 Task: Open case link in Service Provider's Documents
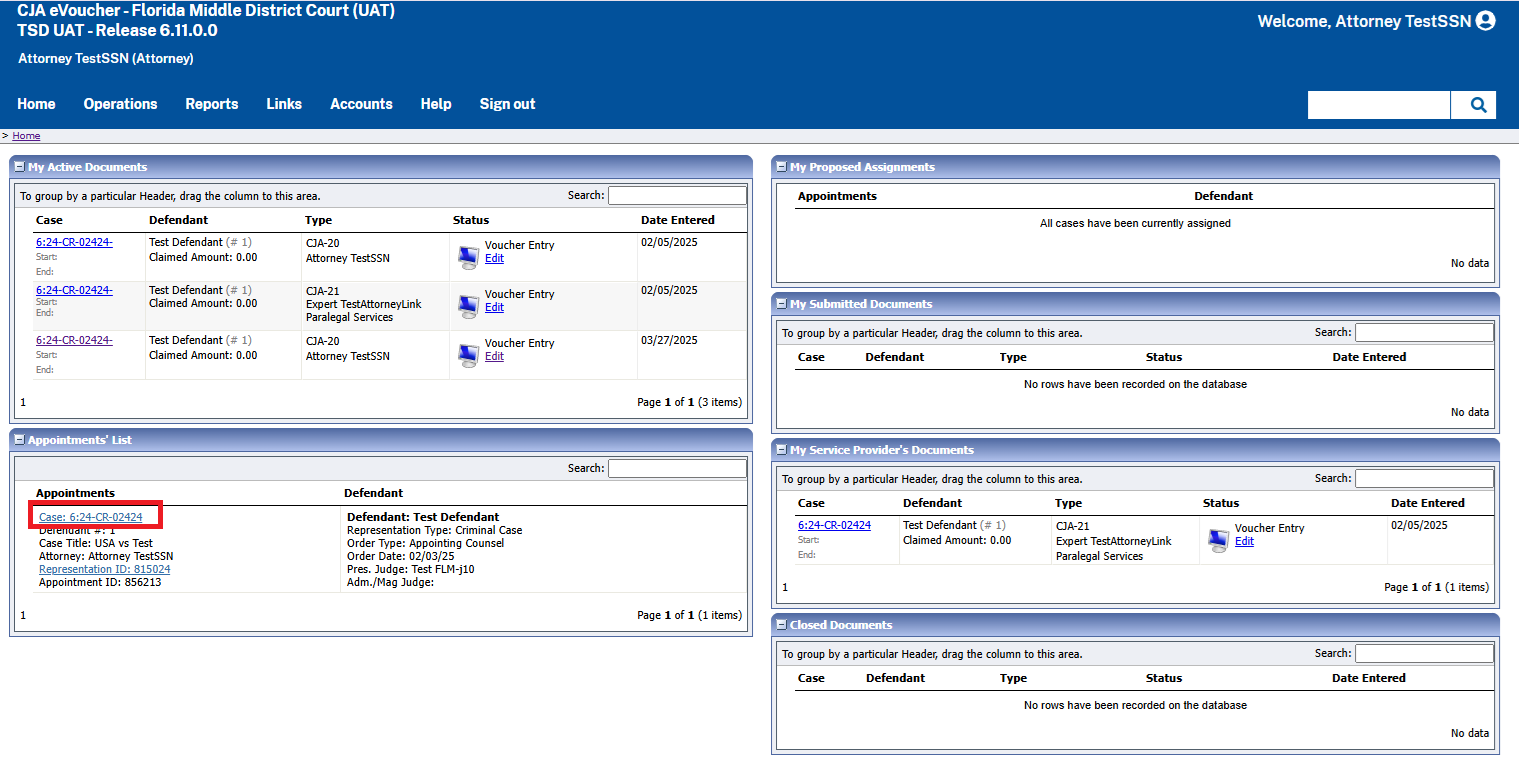coord(834,525)
